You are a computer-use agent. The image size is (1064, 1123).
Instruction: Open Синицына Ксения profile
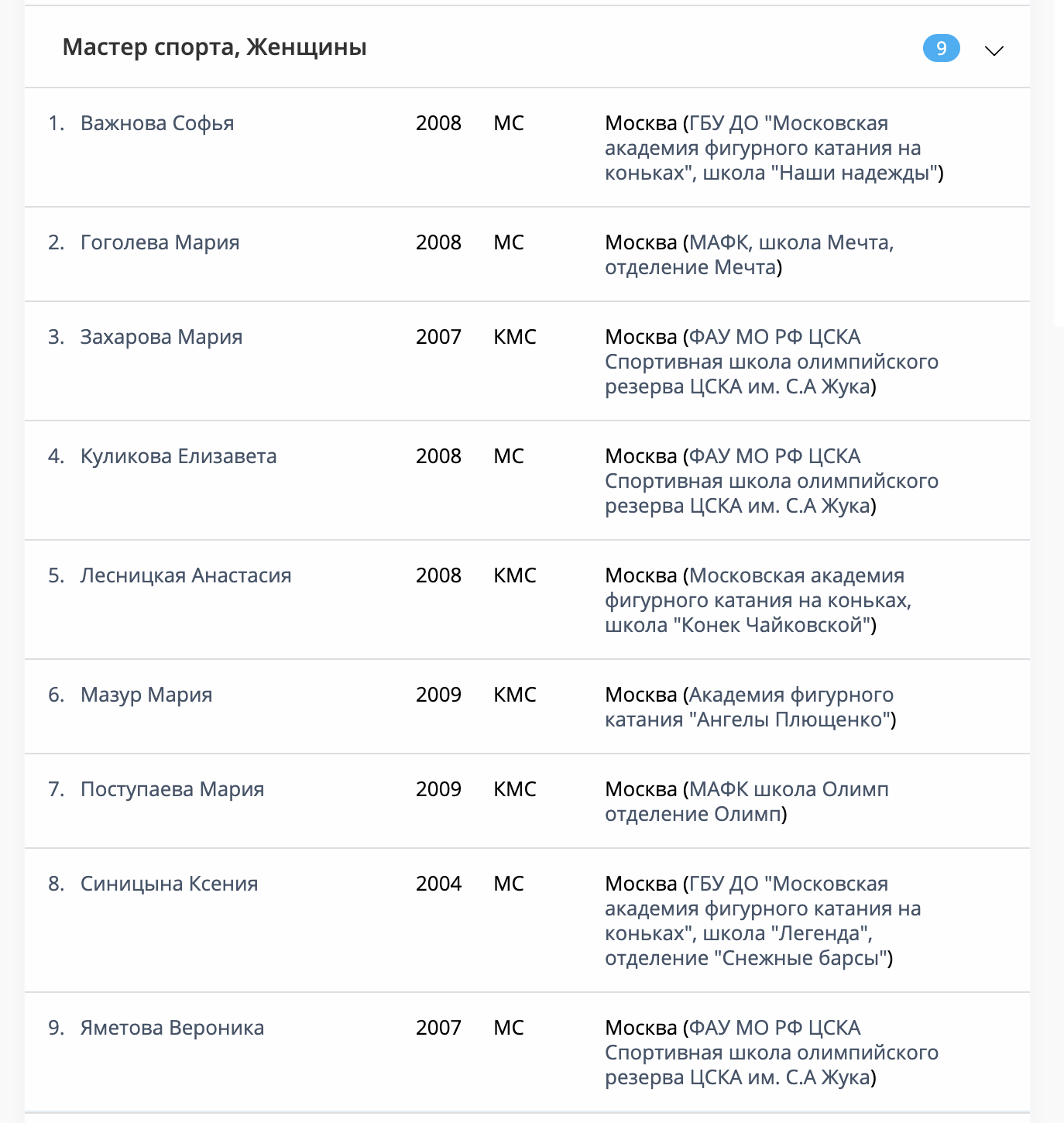[169, 884]
